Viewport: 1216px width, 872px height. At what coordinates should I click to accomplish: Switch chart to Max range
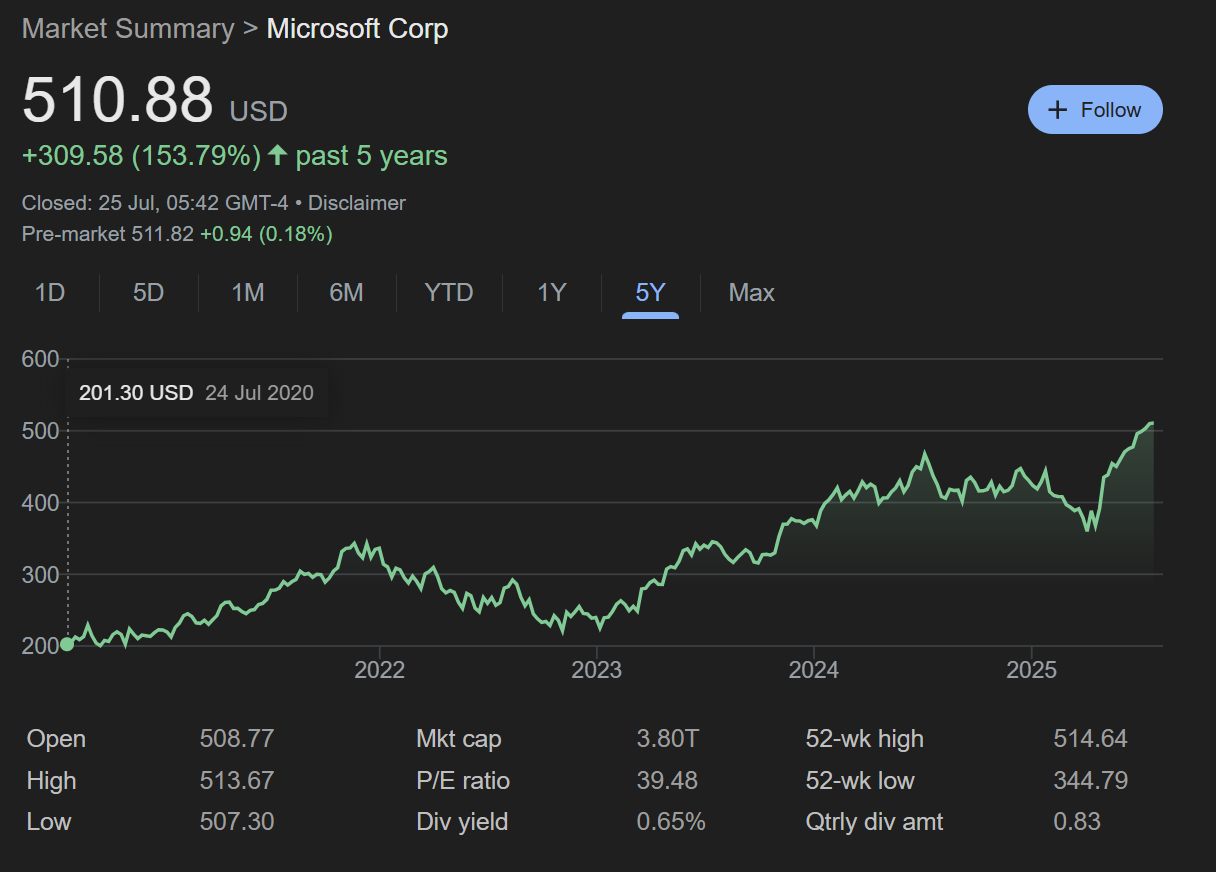752,293
